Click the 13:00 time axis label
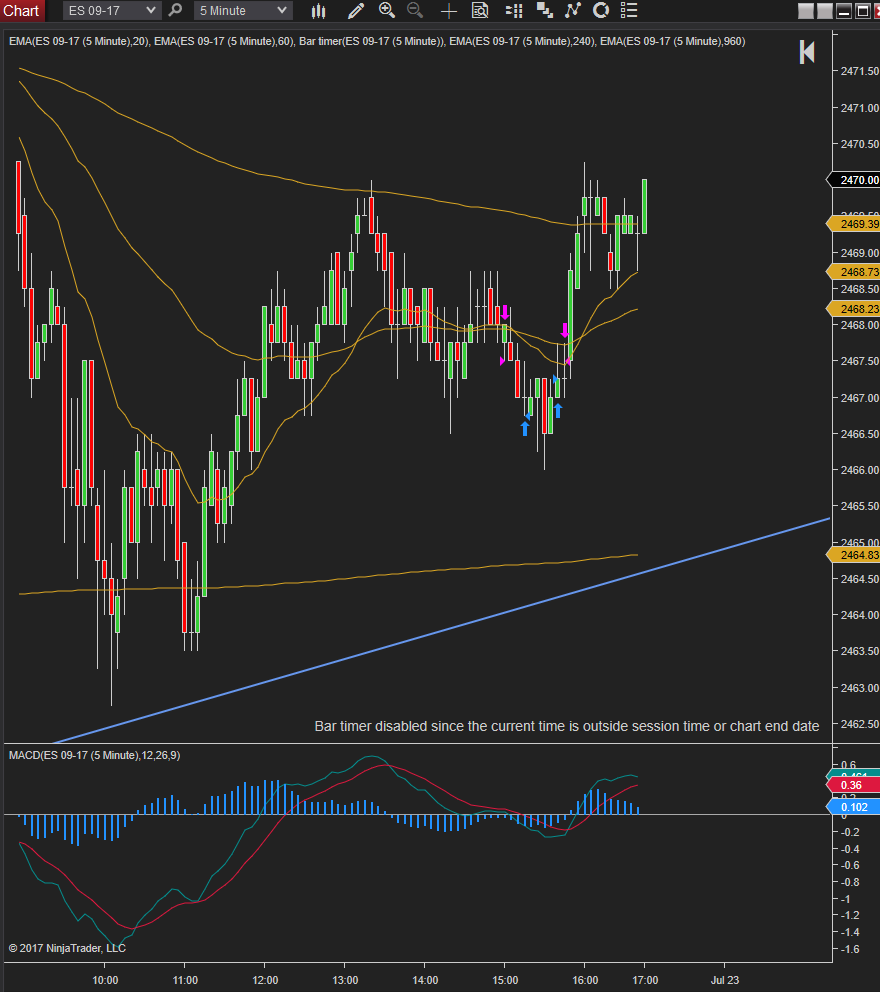 (x=345, y=980)
